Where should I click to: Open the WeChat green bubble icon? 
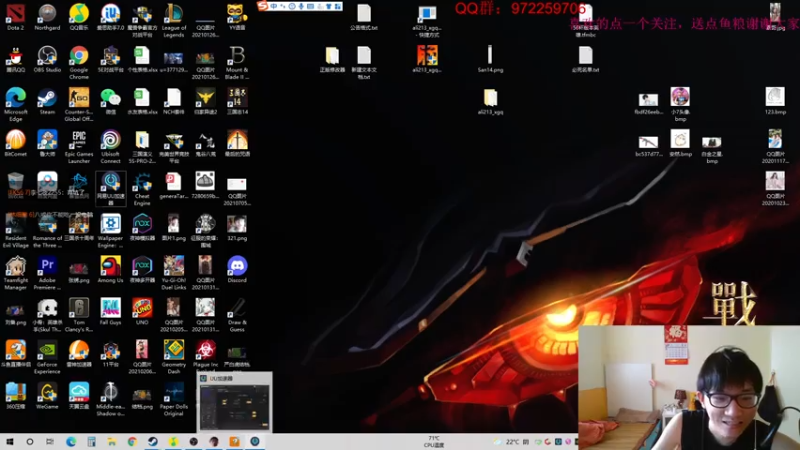(110, 101)
